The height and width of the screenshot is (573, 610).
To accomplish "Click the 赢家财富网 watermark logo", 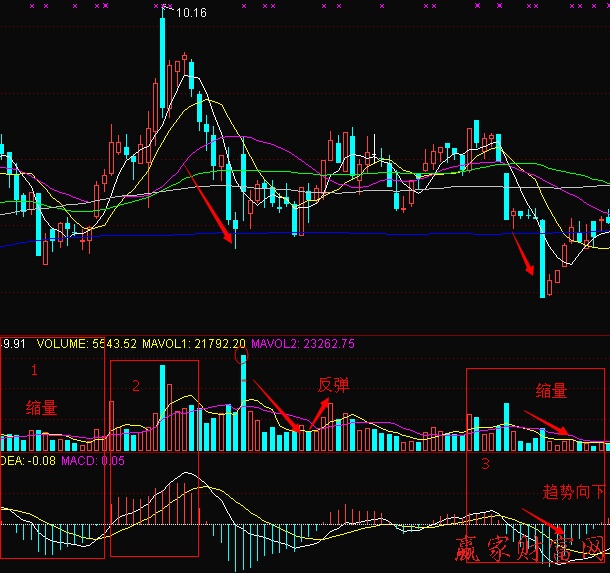I will [530, 548].
